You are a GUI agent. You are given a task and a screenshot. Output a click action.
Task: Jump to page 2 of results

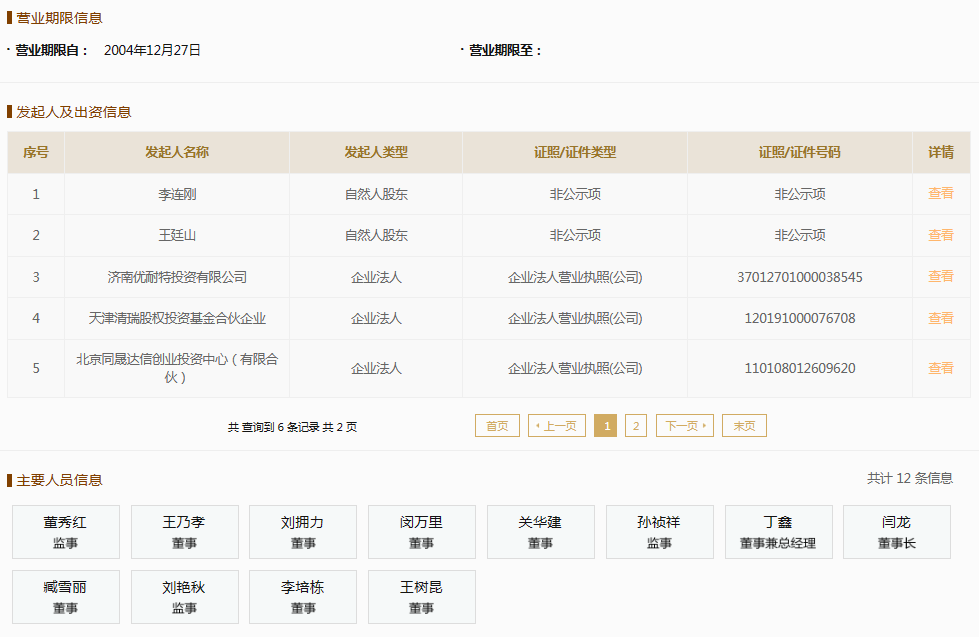click(636, 426)
